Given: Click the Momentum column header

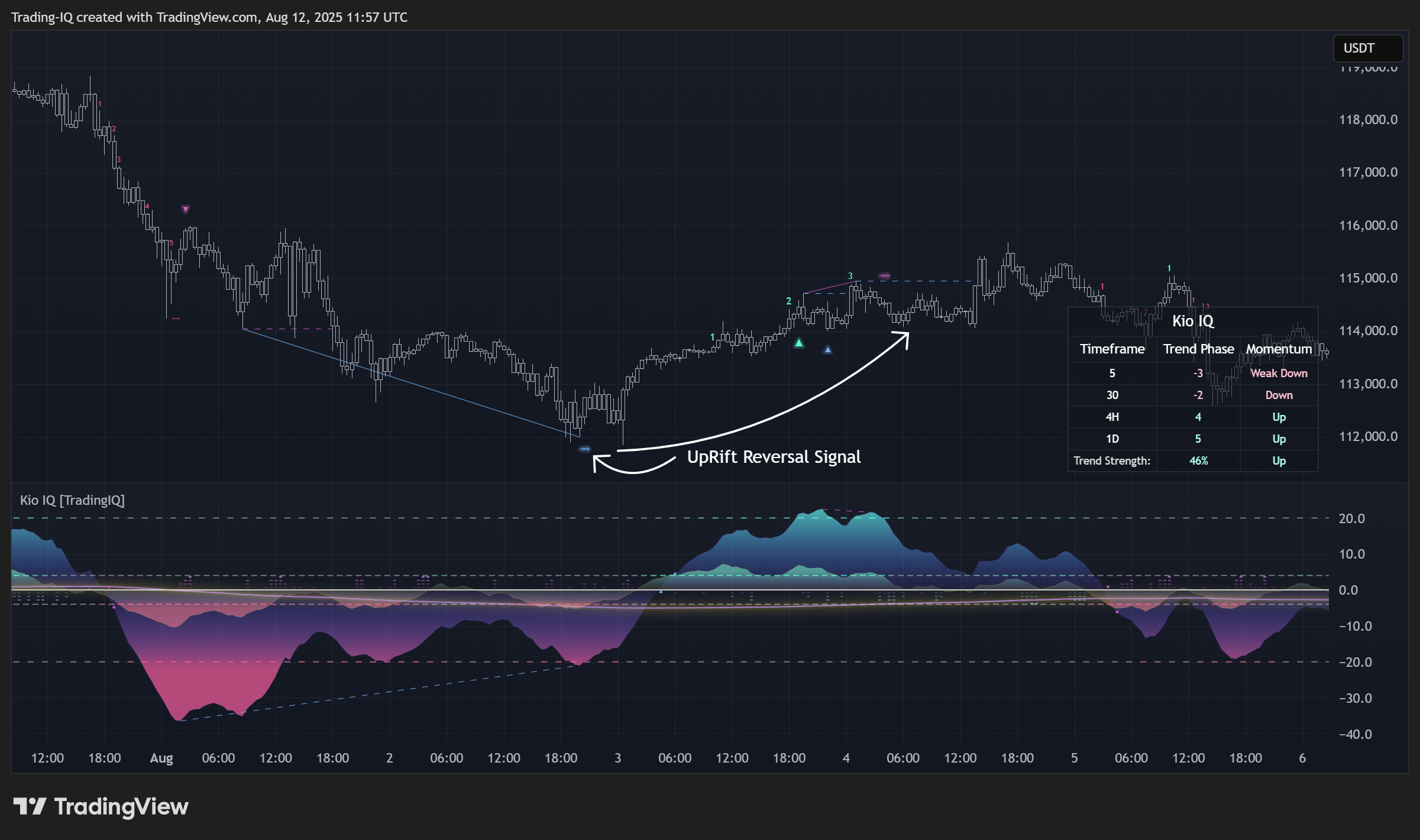Looking at the screenshot, I should [x=1279, y=349].
